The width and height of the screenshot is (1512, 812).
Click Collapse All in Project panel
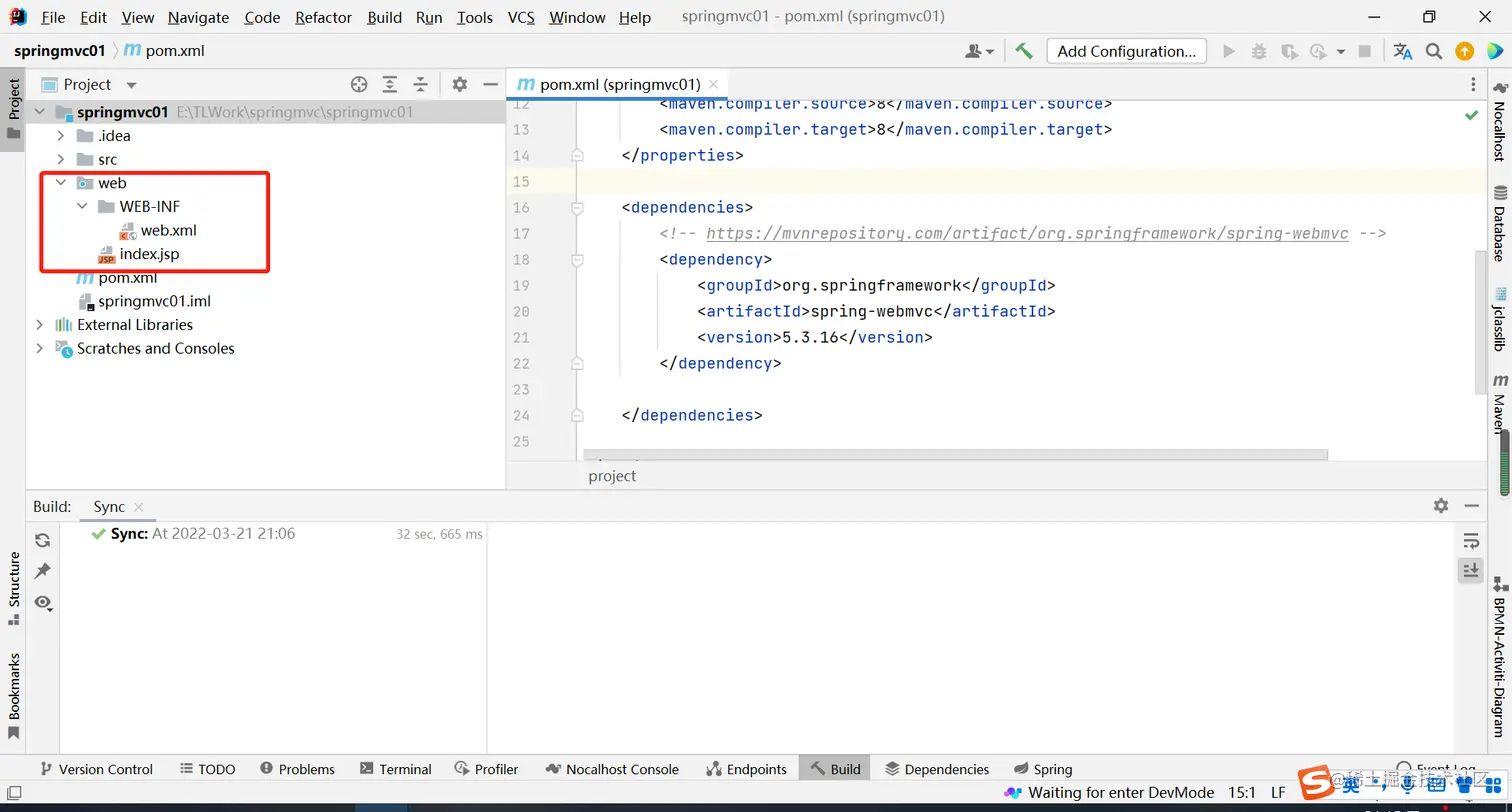click(421, 84)
